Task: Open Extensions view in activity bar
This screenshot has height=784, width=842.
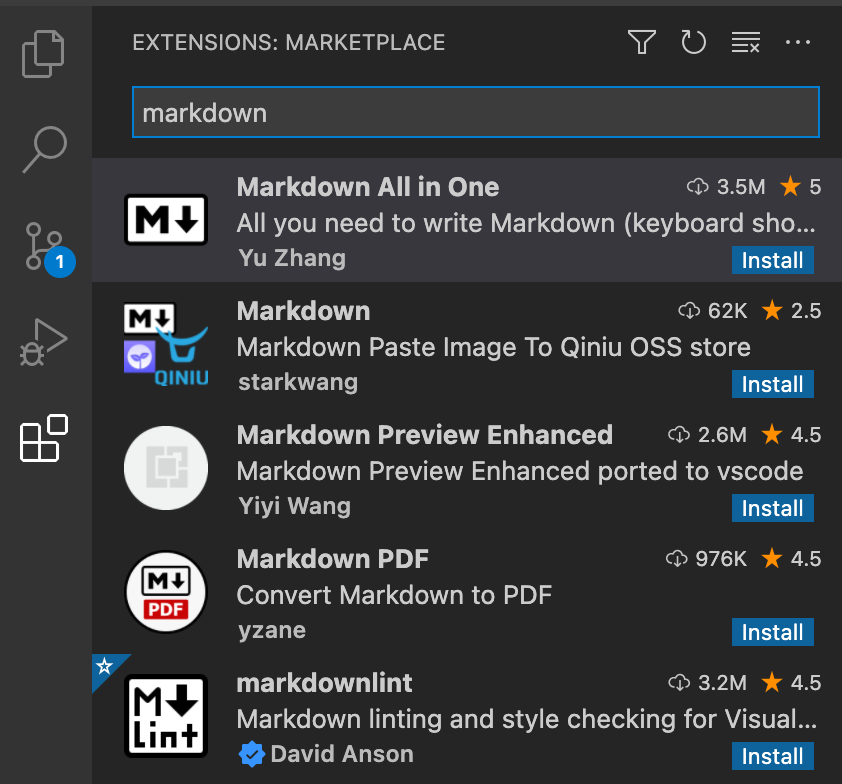Action: (x=43, y=438)
